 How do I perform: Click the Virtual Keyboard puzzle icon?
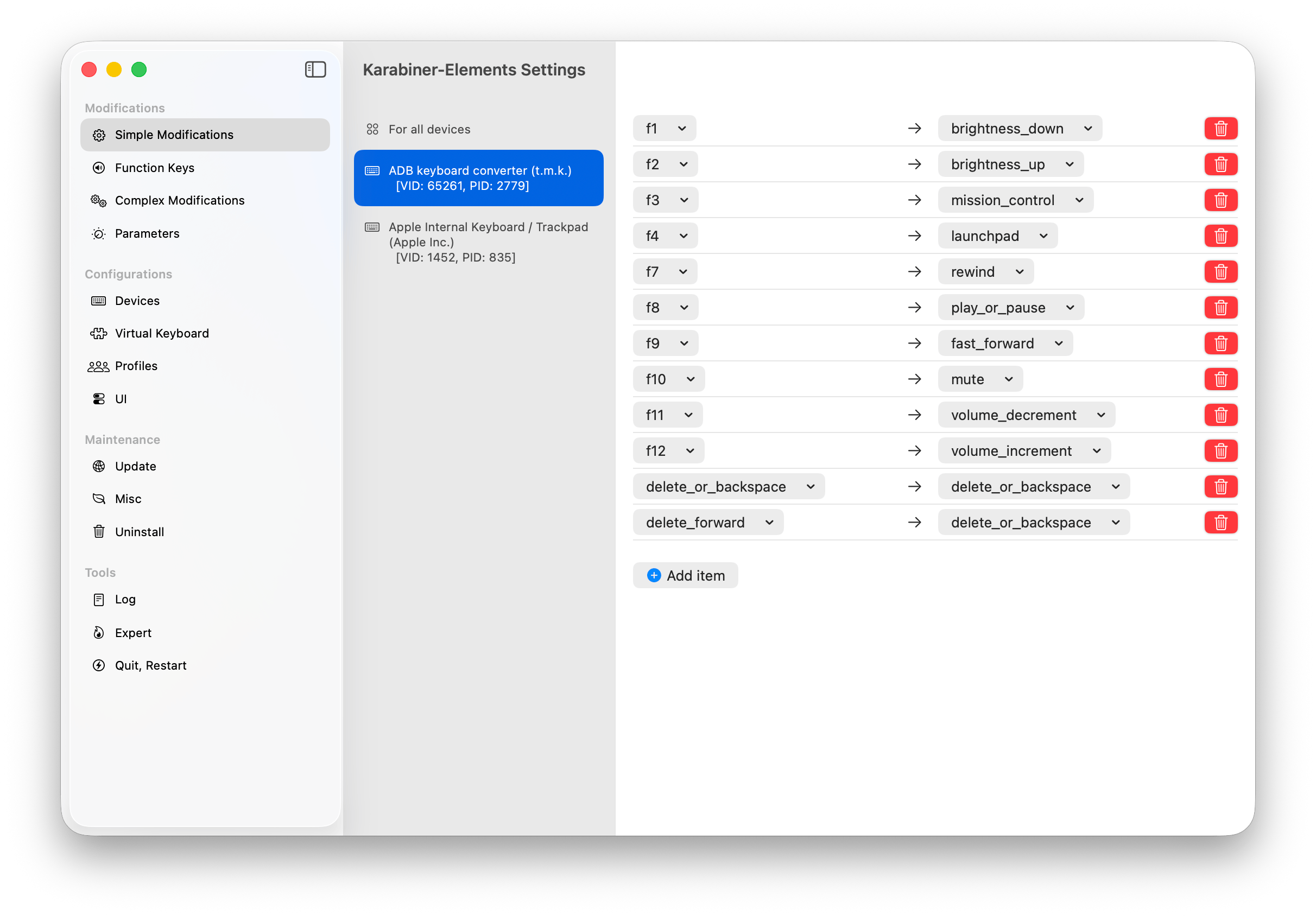[99, 333]
